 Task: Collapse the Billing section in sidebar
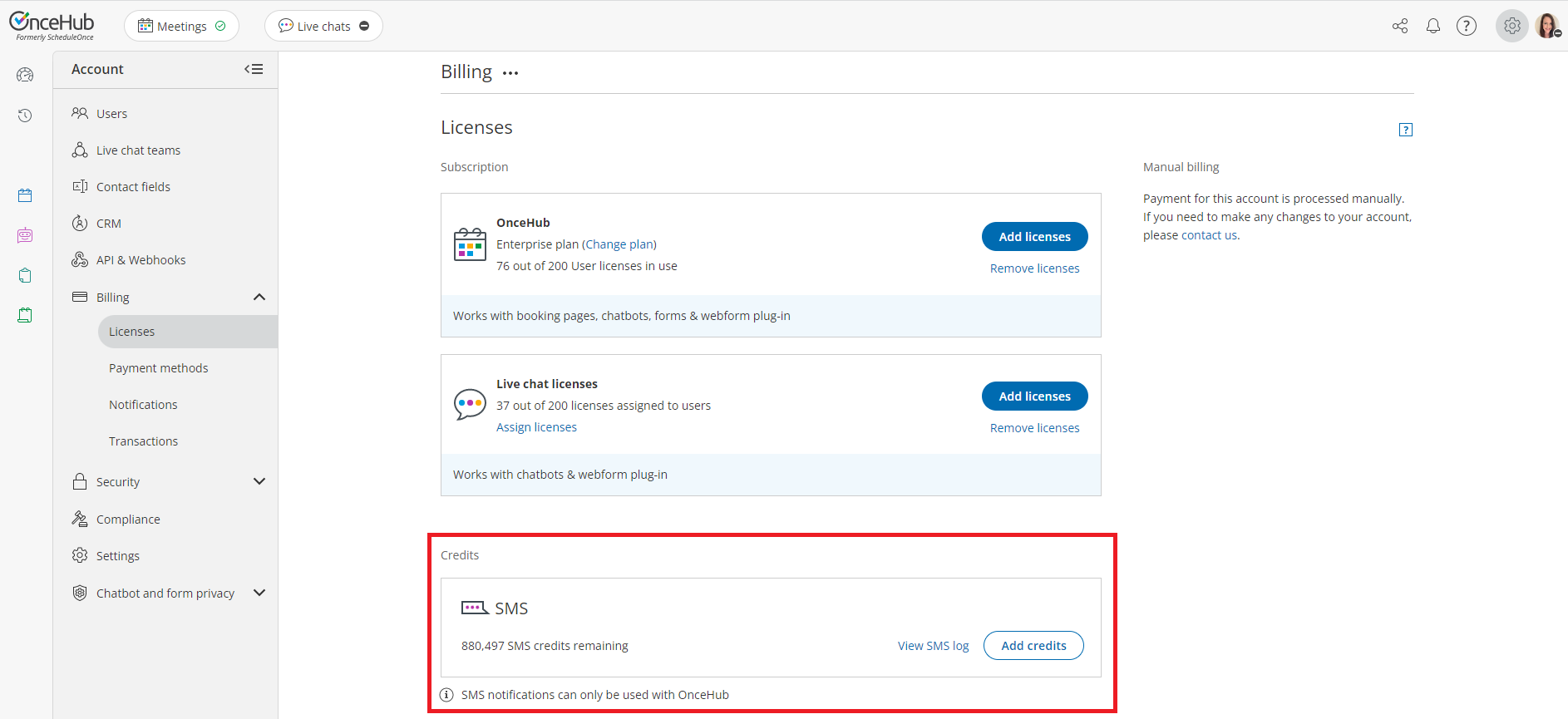point(259,298)
